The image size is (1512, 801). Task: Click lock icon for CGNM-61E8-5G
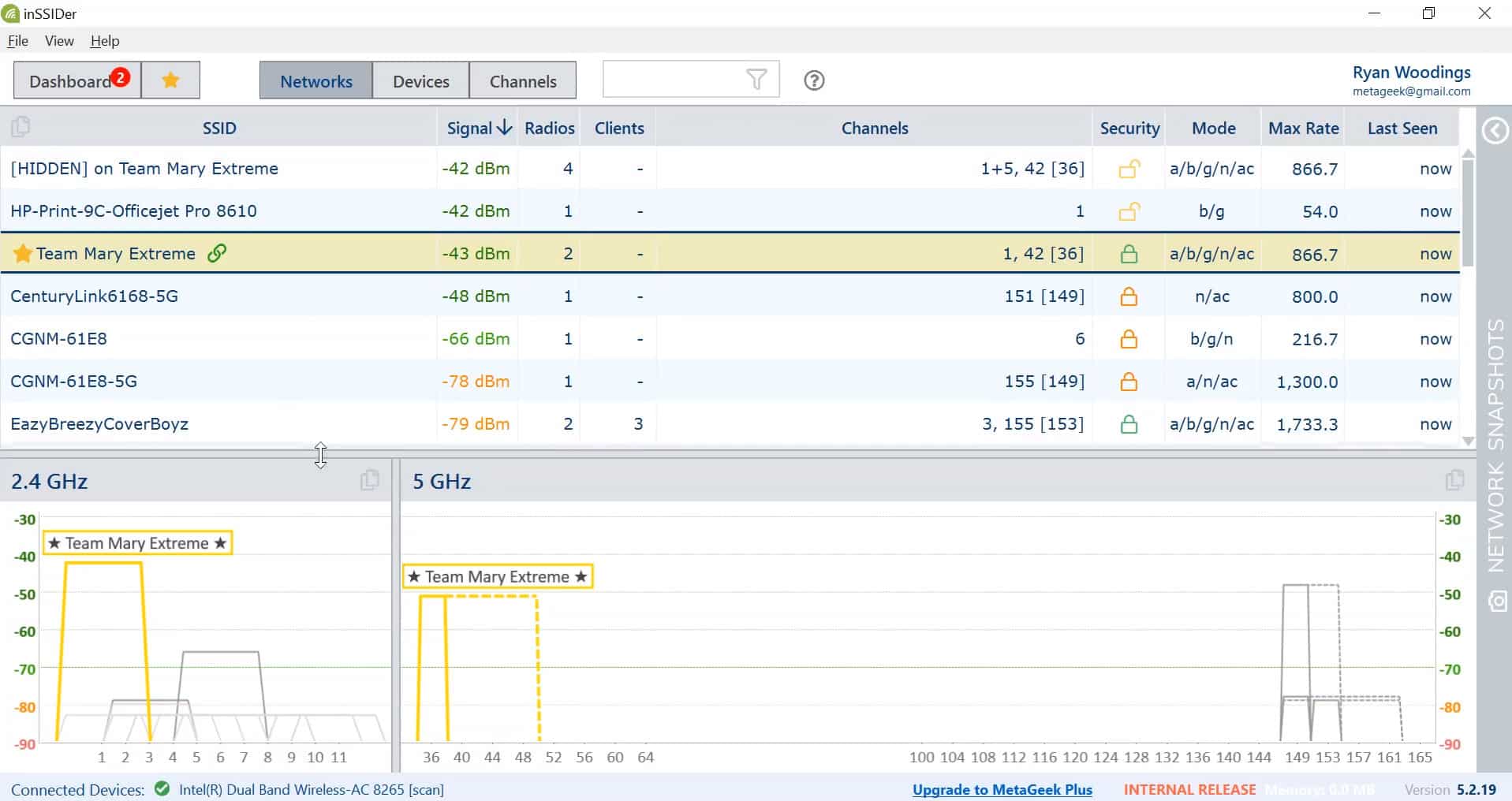coord(1129,382)
